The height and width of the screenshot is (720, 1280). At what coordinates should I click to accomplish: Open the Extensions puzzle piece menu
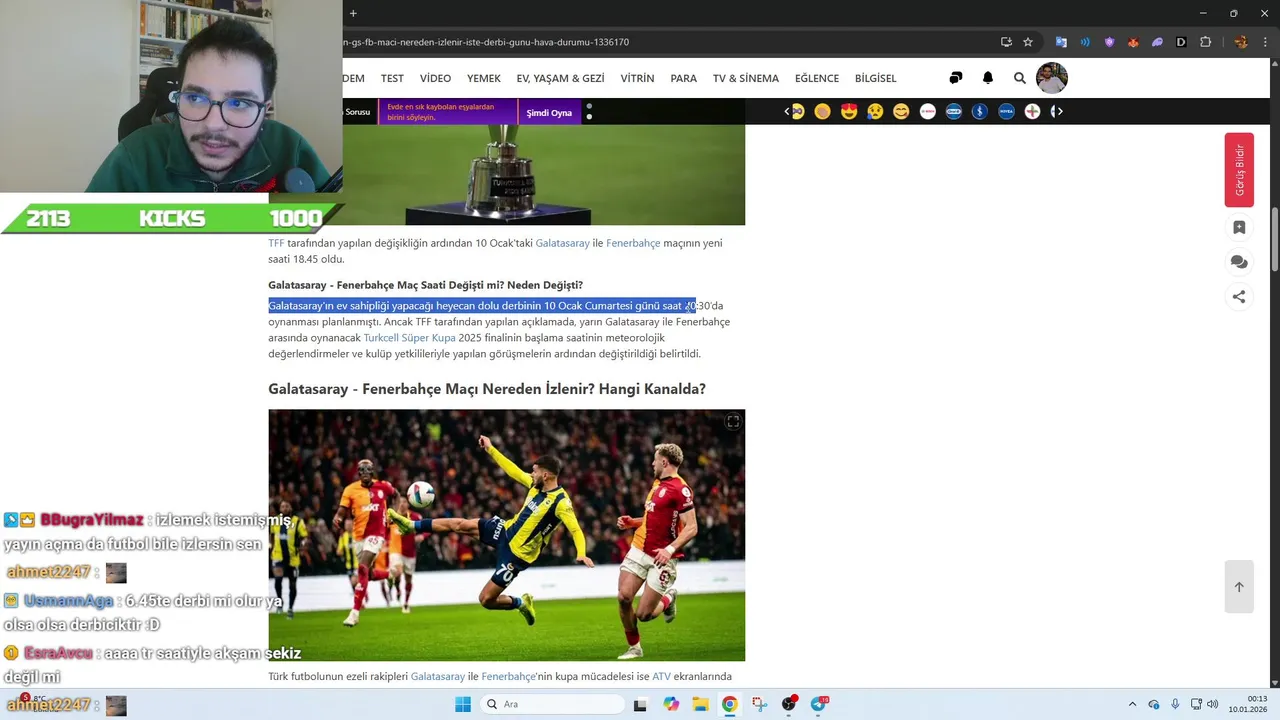tap(1205, 42)
